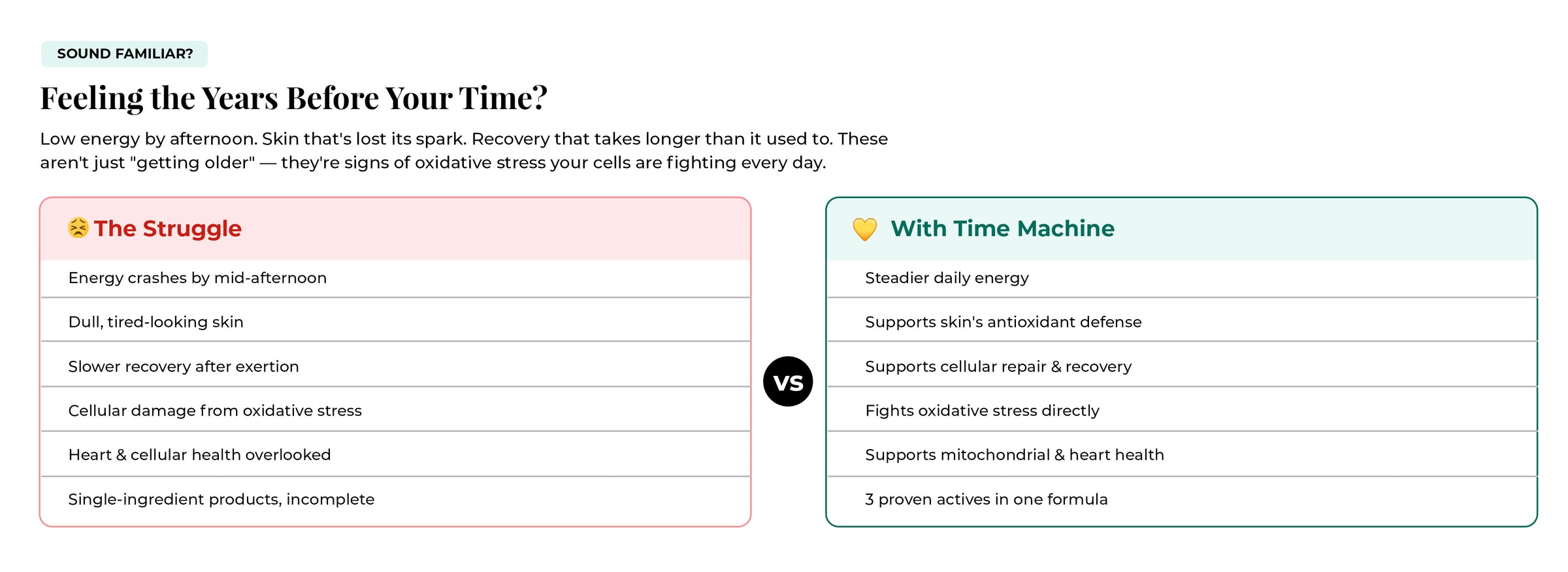
Task: Select the Dull, tired-looking skin row
Action: [395, 322]
